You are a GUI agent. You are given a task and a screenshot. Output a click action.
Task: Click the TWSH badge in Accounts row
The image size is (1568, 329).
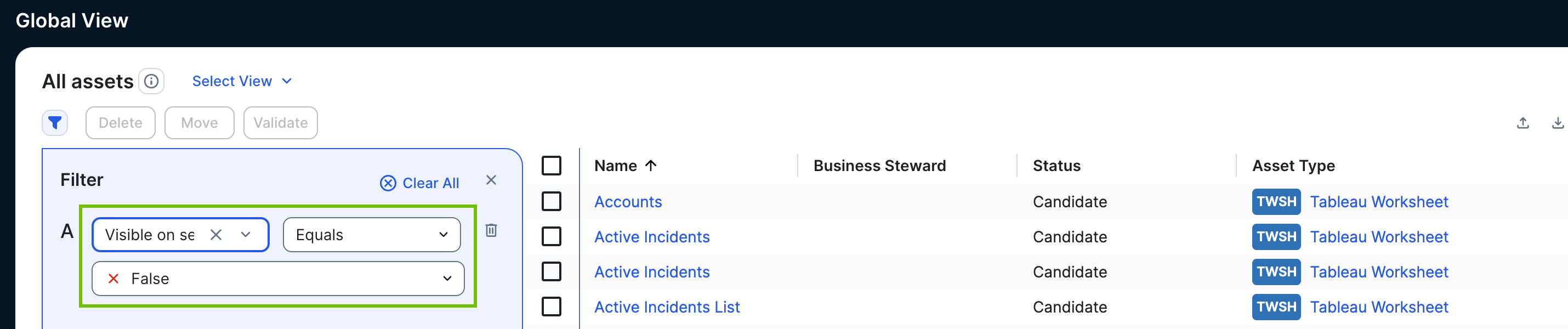coord(1276,202)
